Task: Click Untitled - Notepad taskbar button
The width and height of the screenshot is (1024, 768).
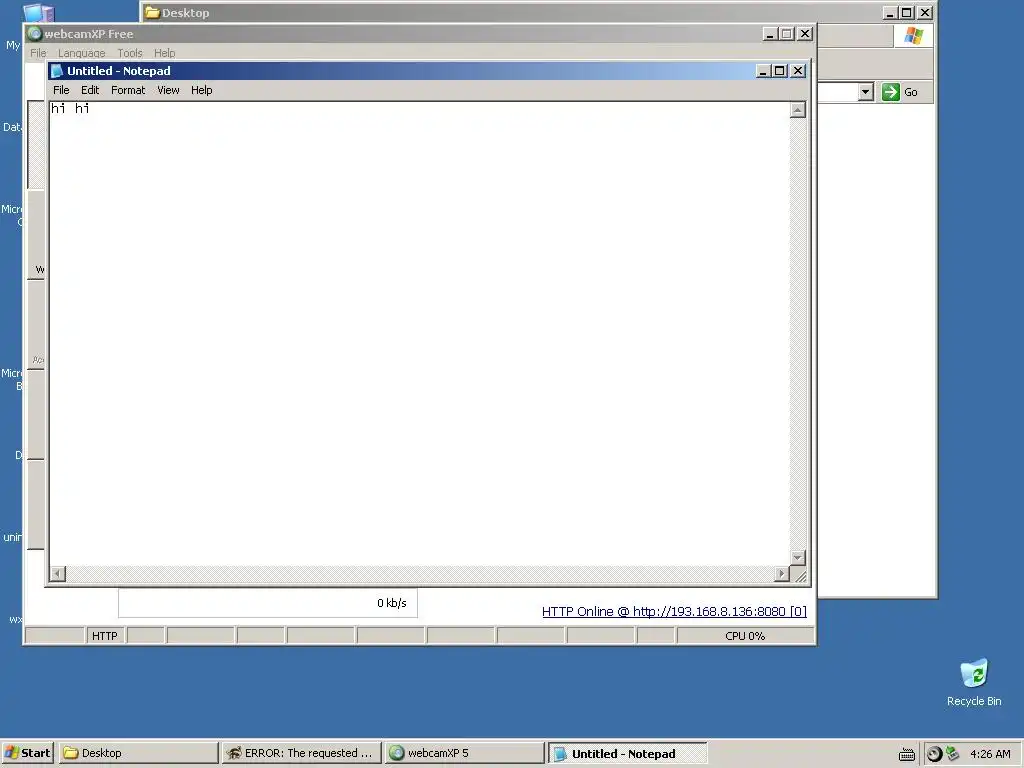Action: click(627, 753)
